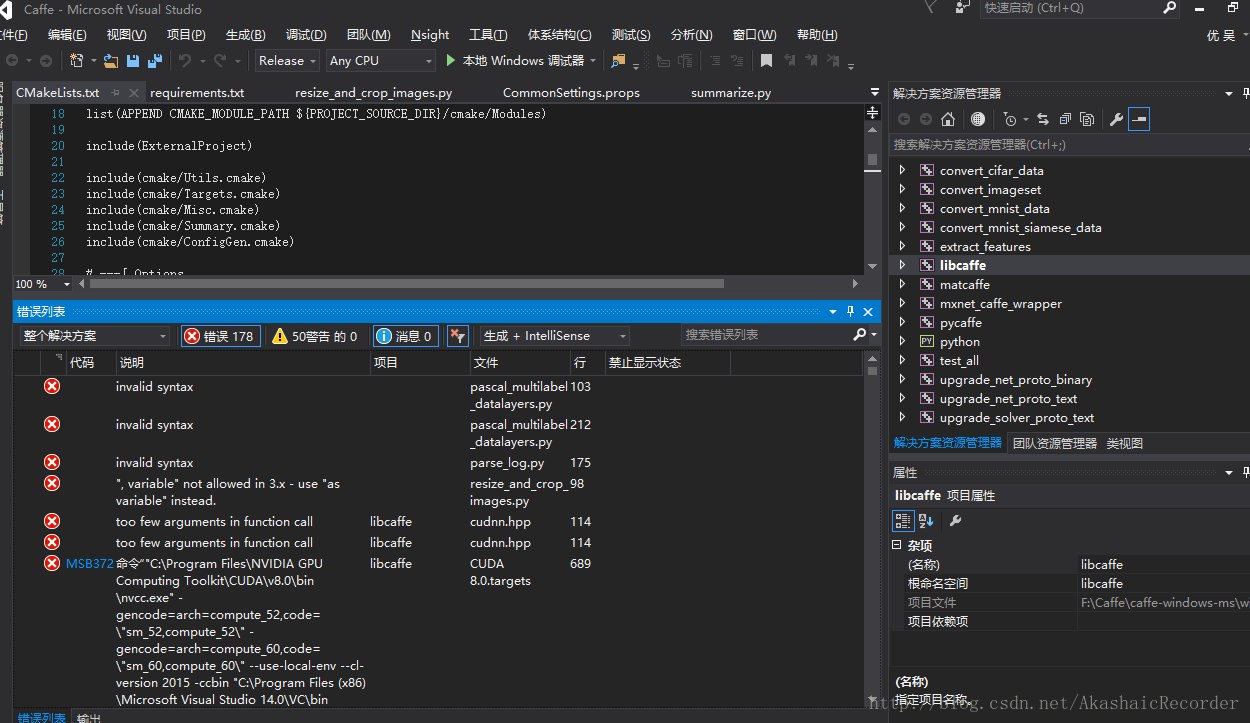Open the Any CPU platform dropdown
1250x723 pixels.
pyautogui.click(x=381, y=61)
